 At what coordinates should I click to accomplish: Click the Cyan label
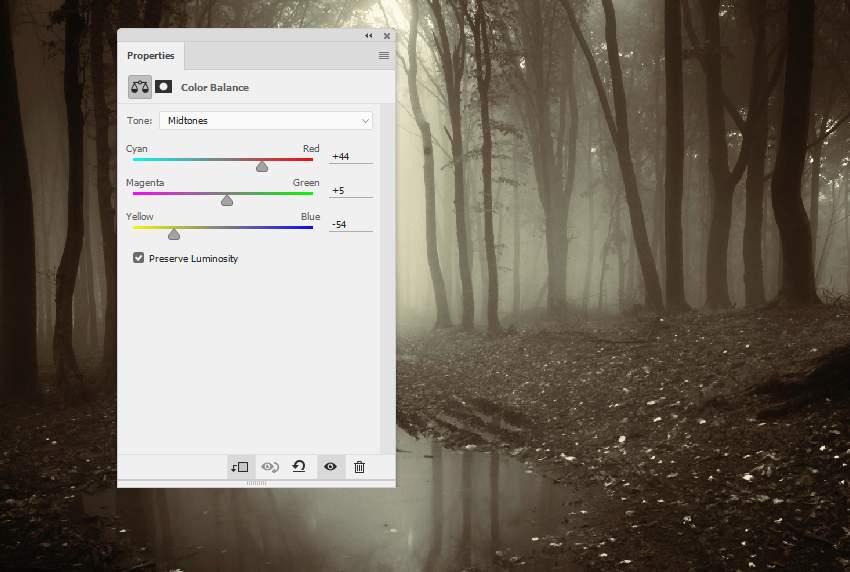click(137, 149)
